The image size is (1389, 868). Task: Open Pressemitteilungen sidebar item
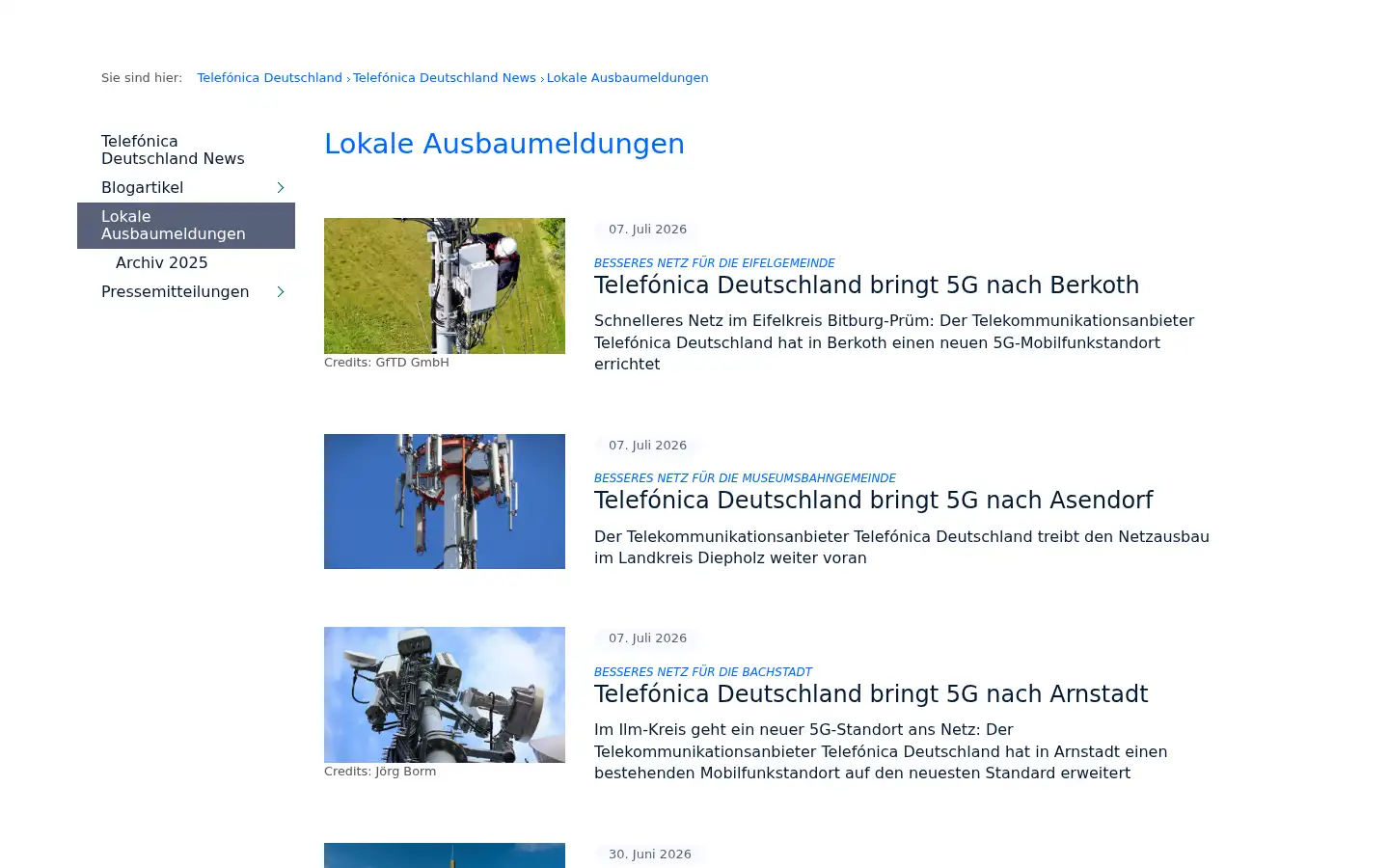pyautogui.click(x=175, y=291)
